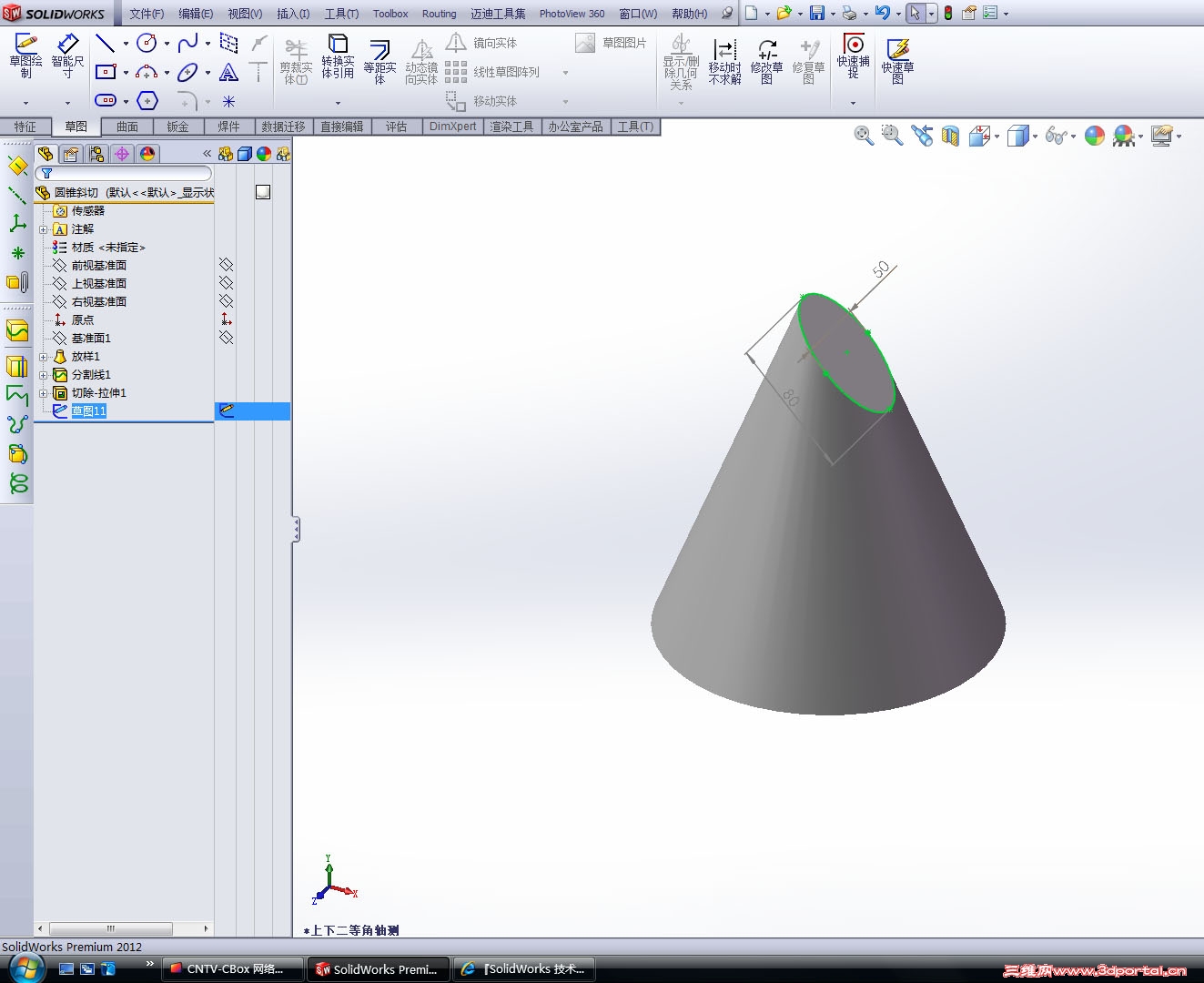Screen dimensions: 1204x983
Task: Expand the 分割线1 feature node
Action: pos(43,375)
